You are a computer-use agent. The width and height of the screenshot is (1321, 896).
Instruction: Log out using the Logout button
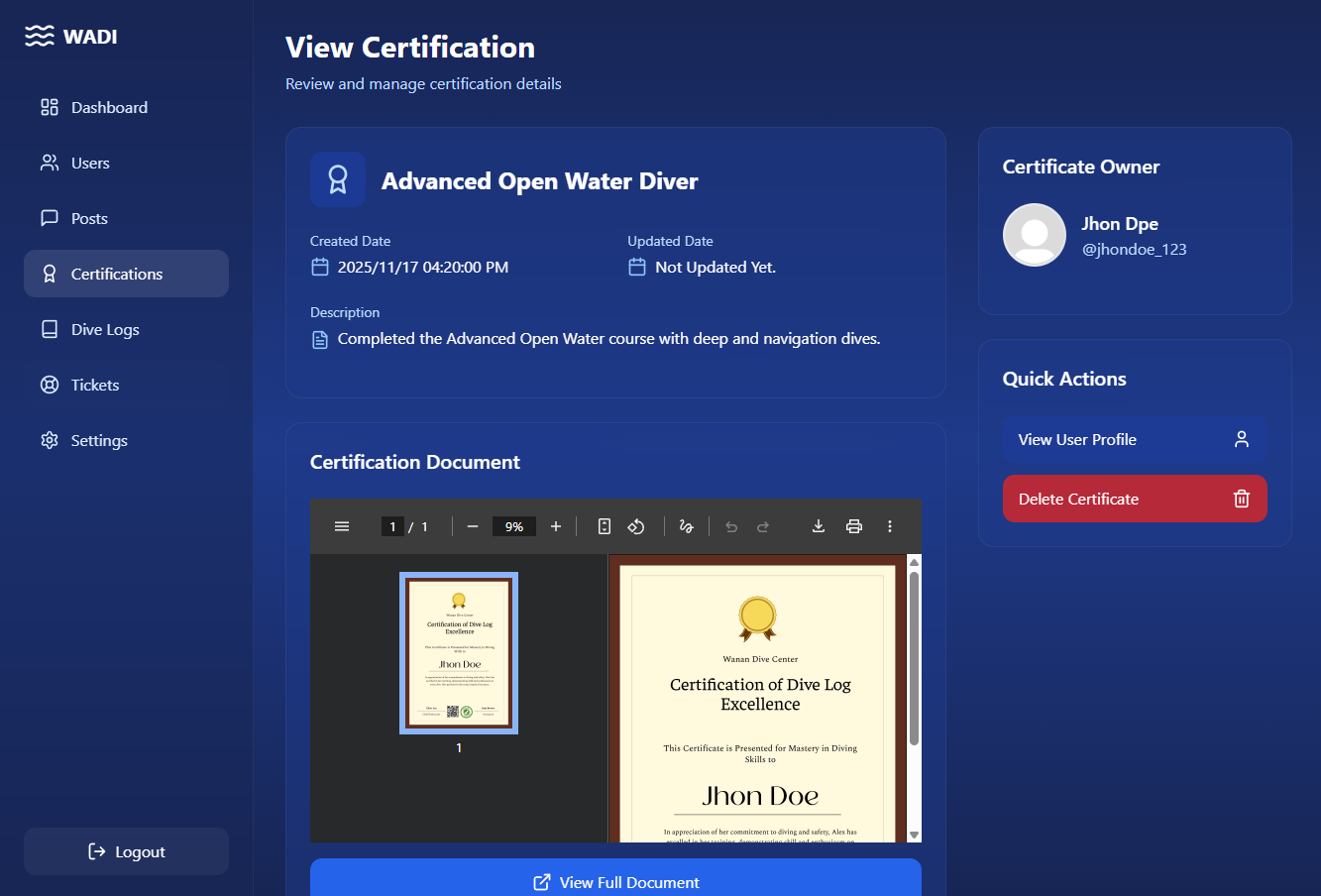pyautogui.click(x=126, y=851)
